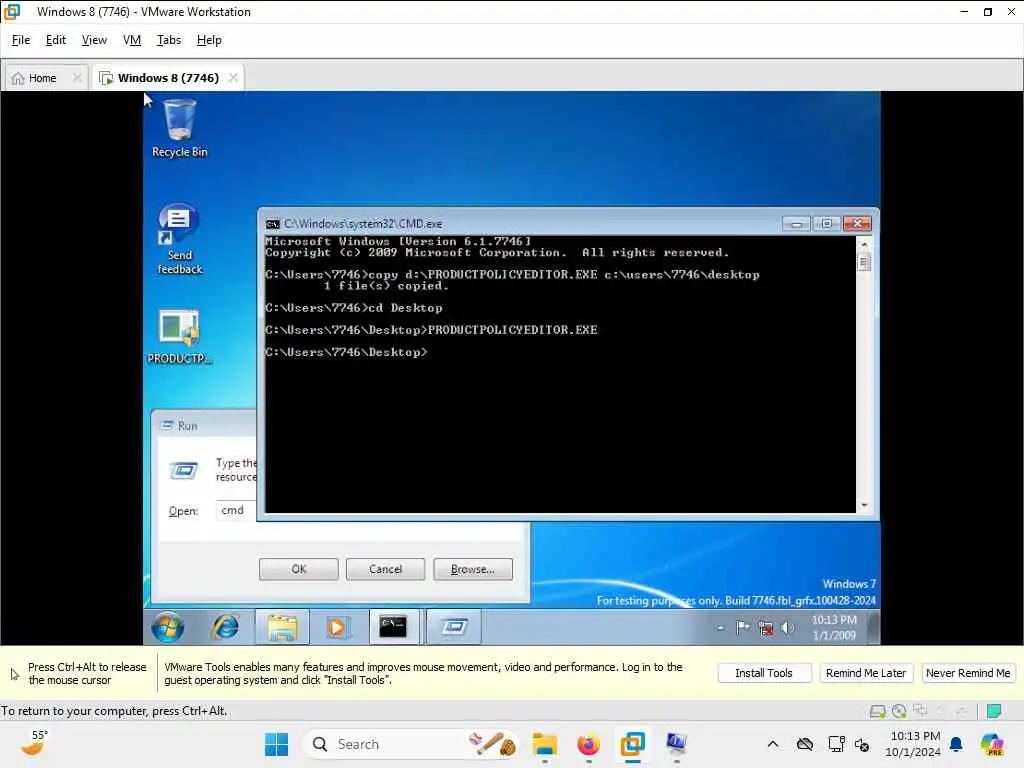Maximize the CMD.exe window
Viewport: 1024px width, 768px height.
point(827,224)
